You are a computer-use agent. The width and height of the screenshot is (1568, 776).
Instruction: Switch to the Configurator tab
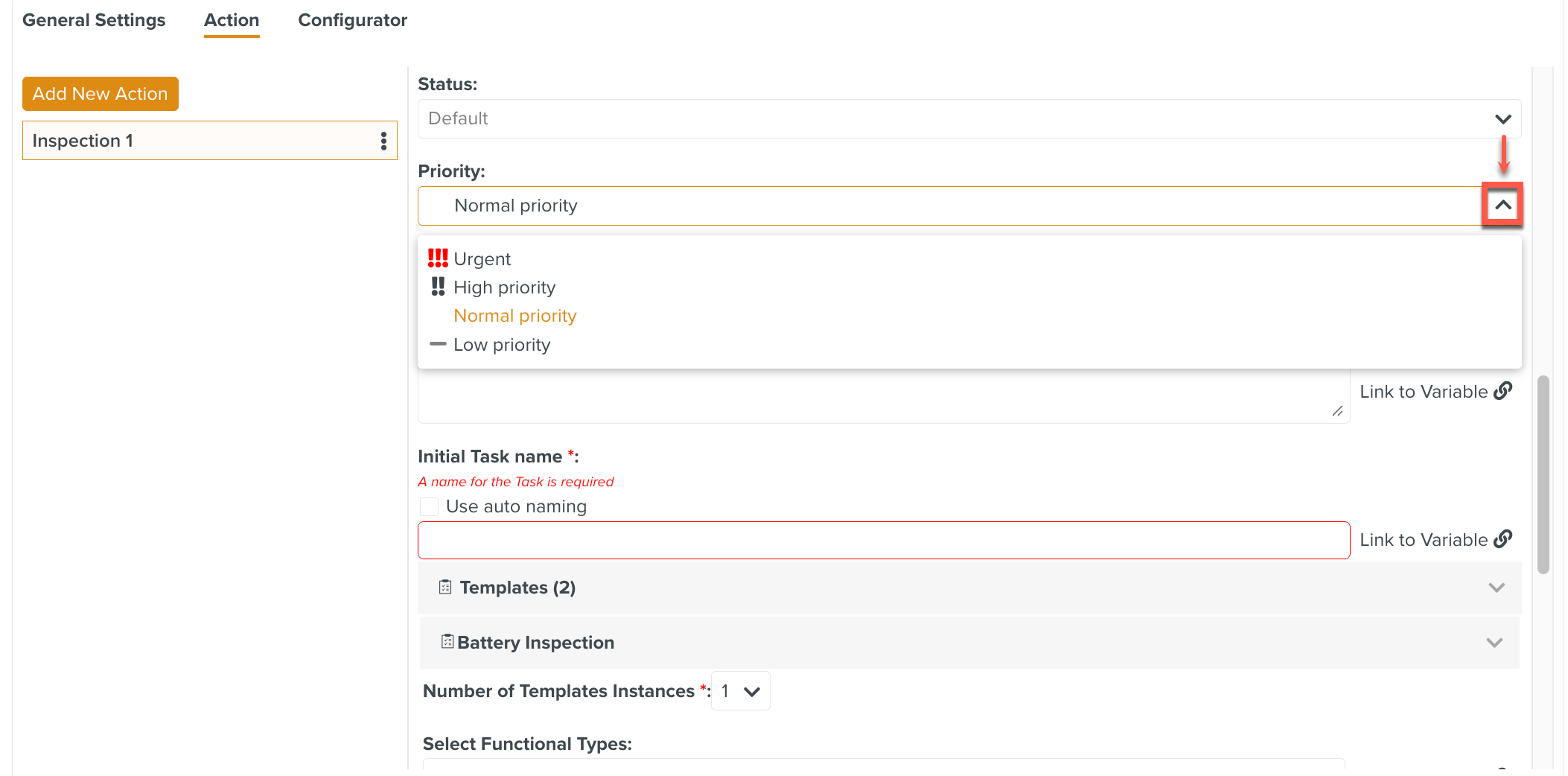(x=352, y=20)
